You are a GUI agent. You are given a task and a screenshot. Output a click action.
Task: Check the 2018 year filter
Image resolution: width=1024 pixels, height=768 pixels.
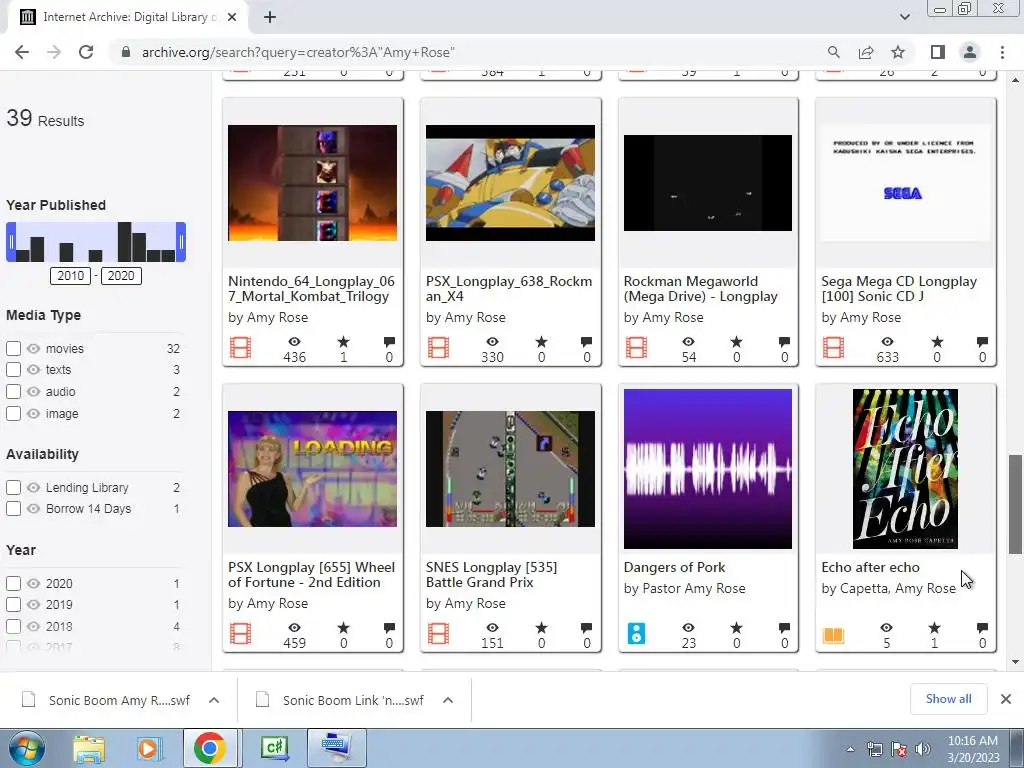pyautogui.click(x=14, y=626)
